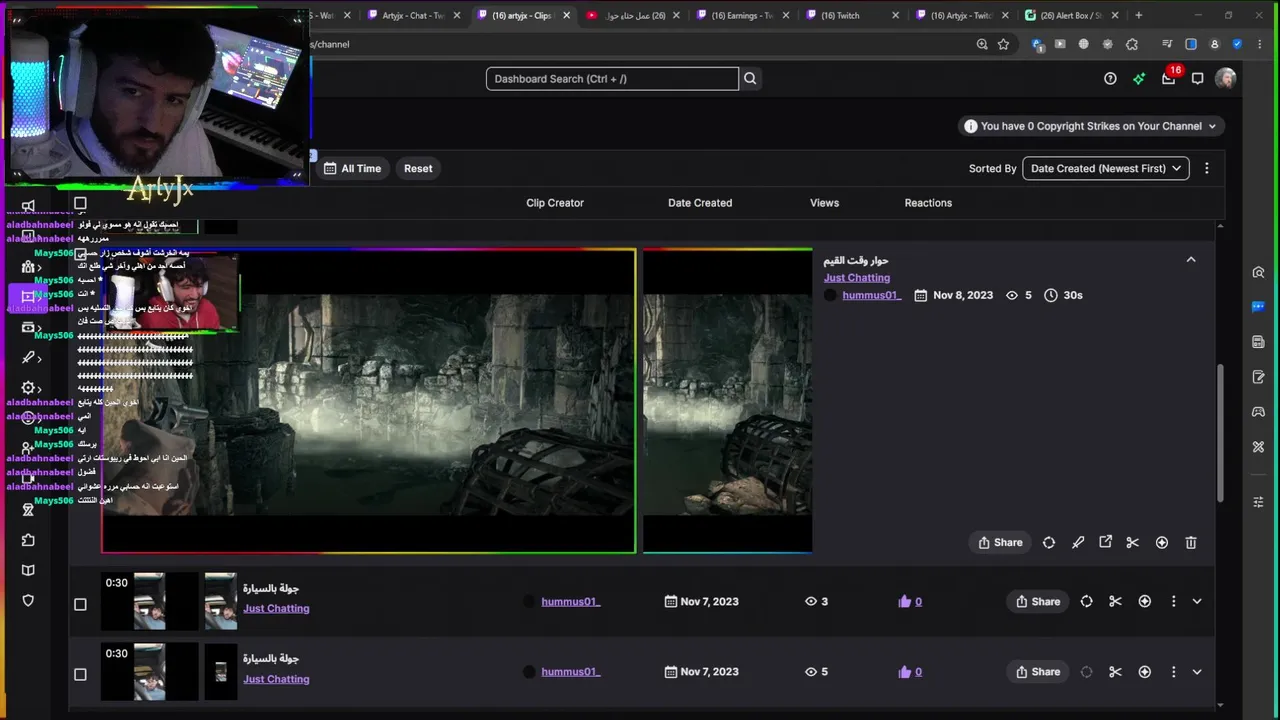Click the narrower second clip preview
The width and height of the screenshot is (1280, 720).
click(727, 401)
